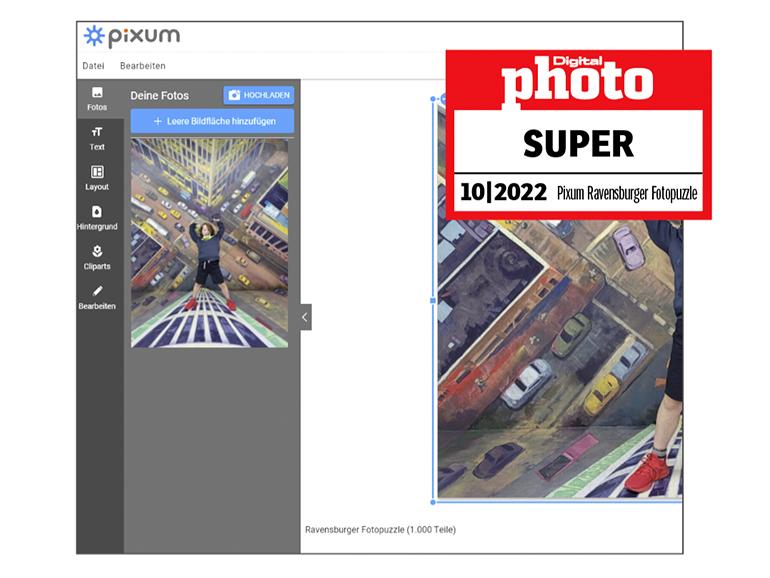Click Leere Bildfläche hinzufügen button
This screenshot has width=770, height=578.
click(x=212, y=121)
